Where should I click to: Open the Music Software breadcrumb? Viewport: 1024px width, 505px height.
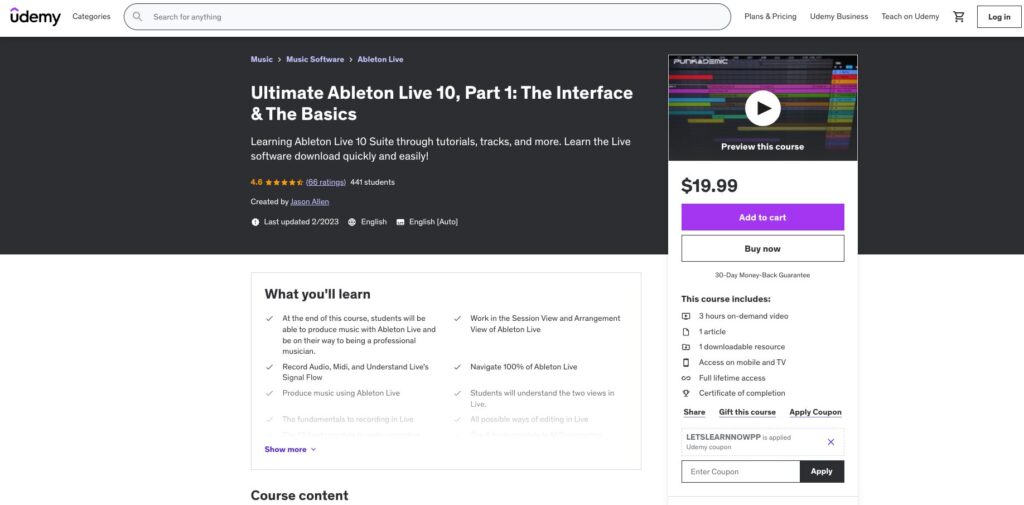[x=315, y=60]
